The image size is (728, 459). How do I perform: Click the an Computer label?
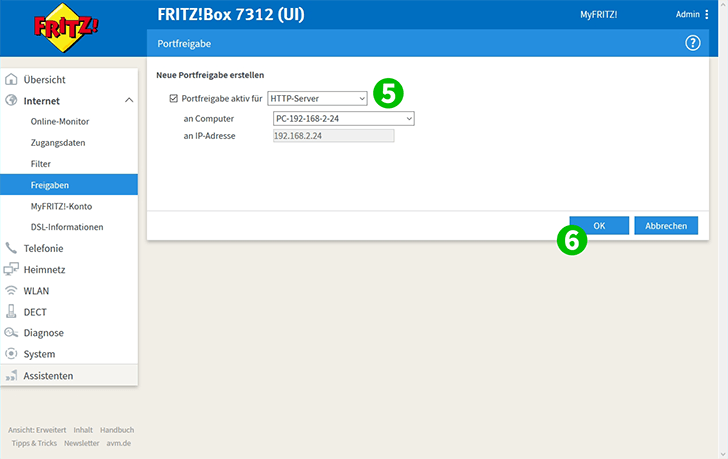tap(208, 119)
